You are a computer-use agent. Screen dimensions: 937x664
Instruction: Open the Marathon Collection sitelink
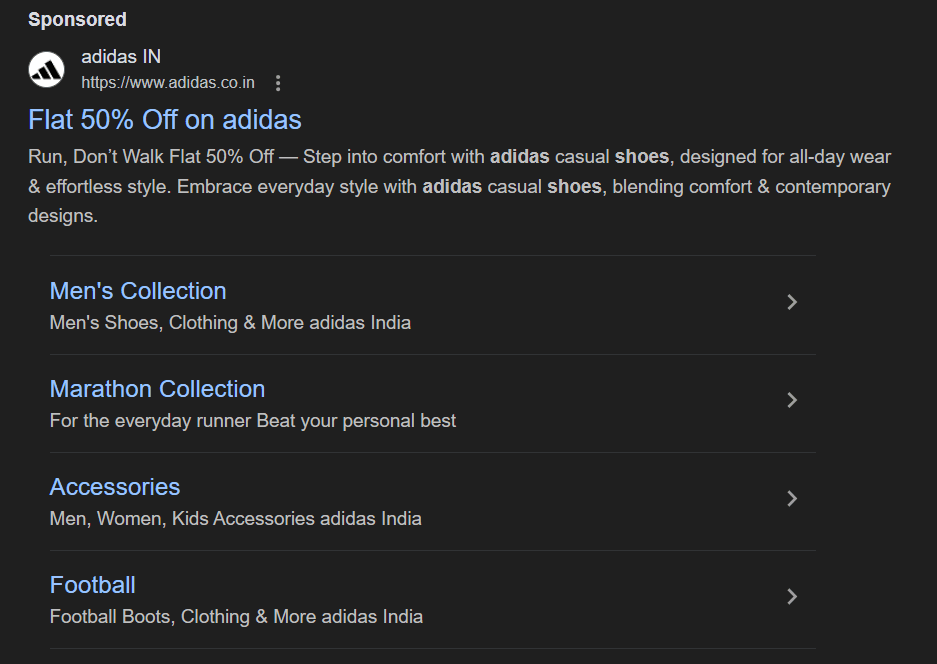click(157, 389)
